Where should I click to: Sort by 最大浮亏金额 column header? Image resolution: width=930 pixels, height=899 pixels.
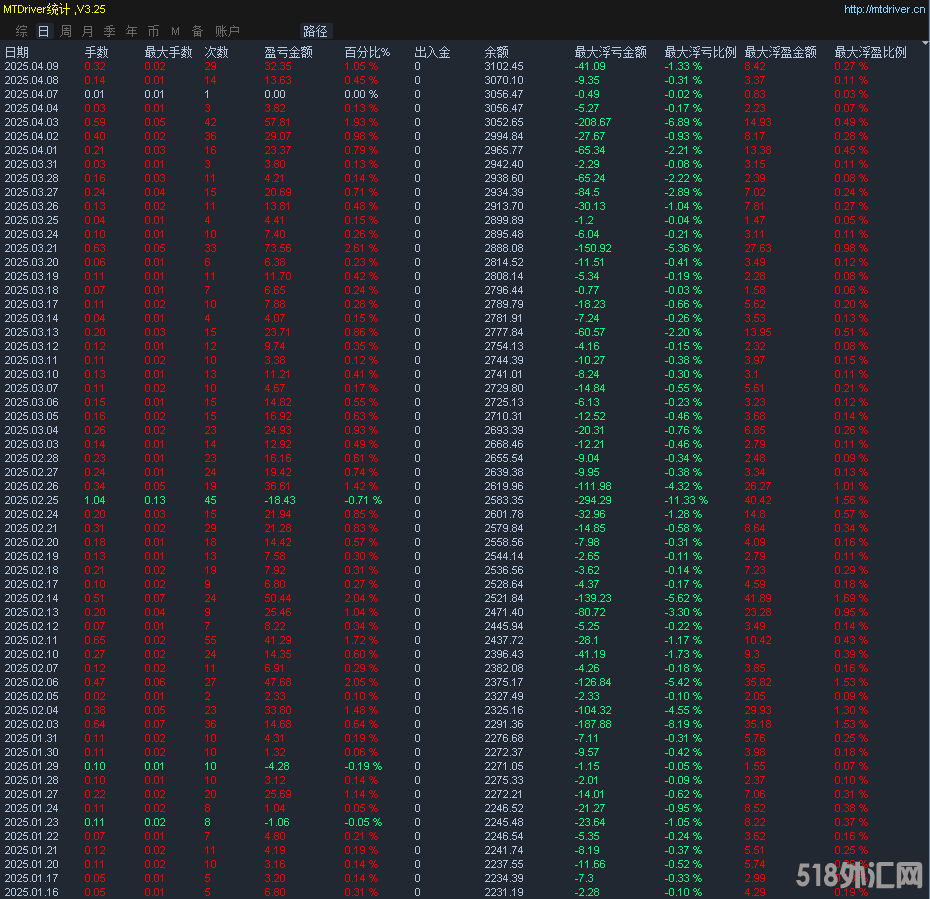coord(610,52)
